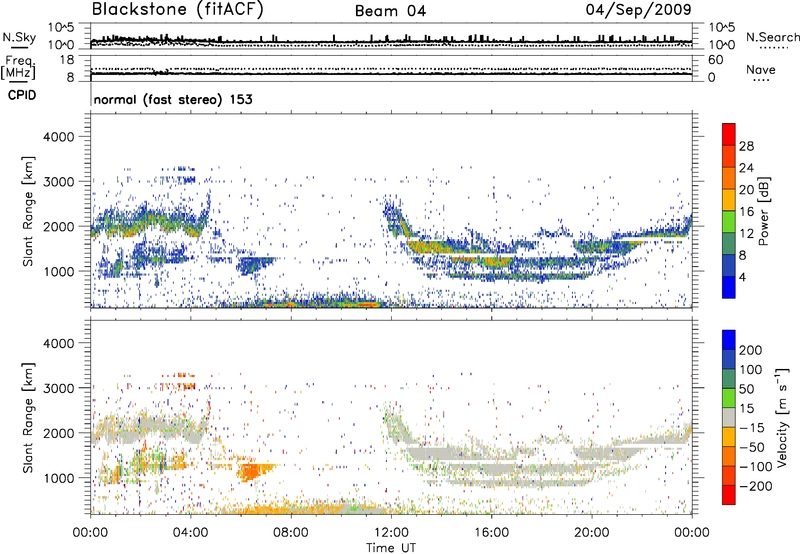Image resolution: width=800 pixels, height=554 pixels.
Task: Click the '16:00' time axis tick
Action: pos(492,533)
